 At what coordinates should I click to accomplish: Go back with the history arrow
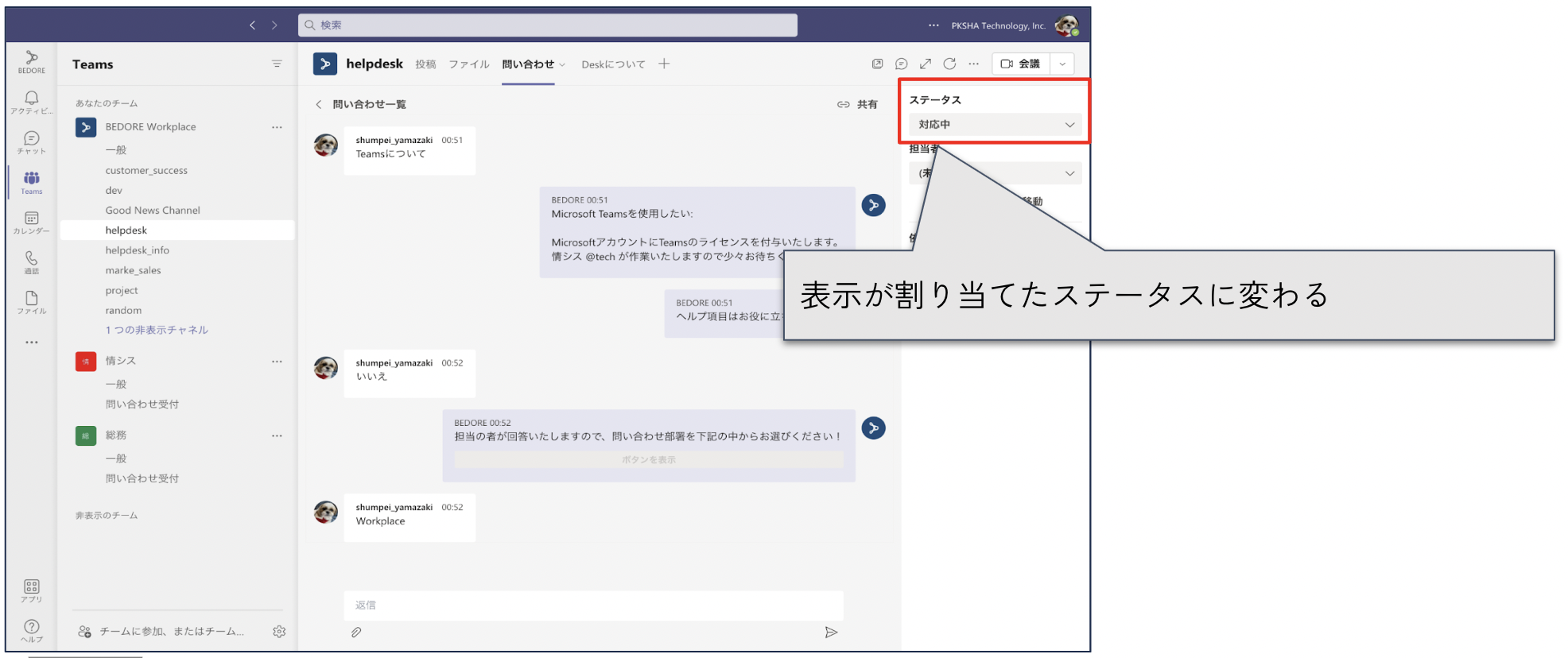(x=253, y=25)
